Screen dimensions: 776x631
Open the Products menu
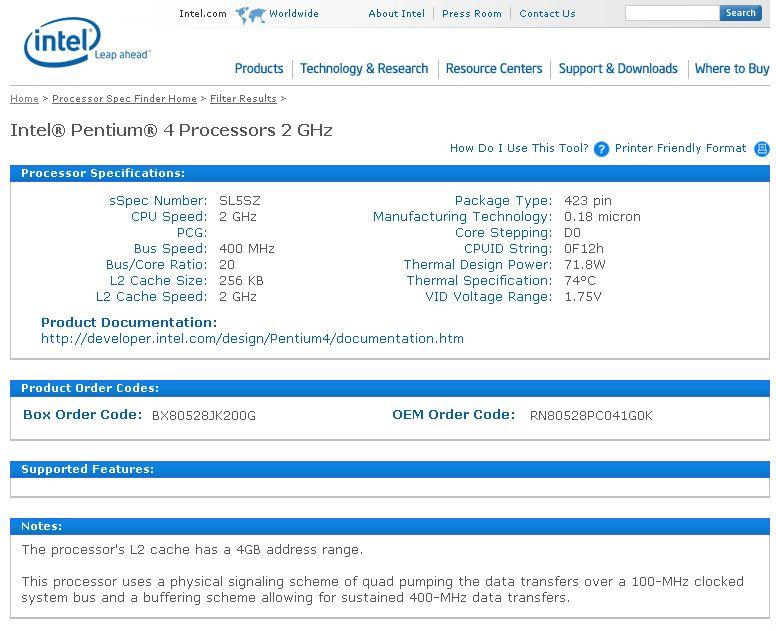(259, 69)
